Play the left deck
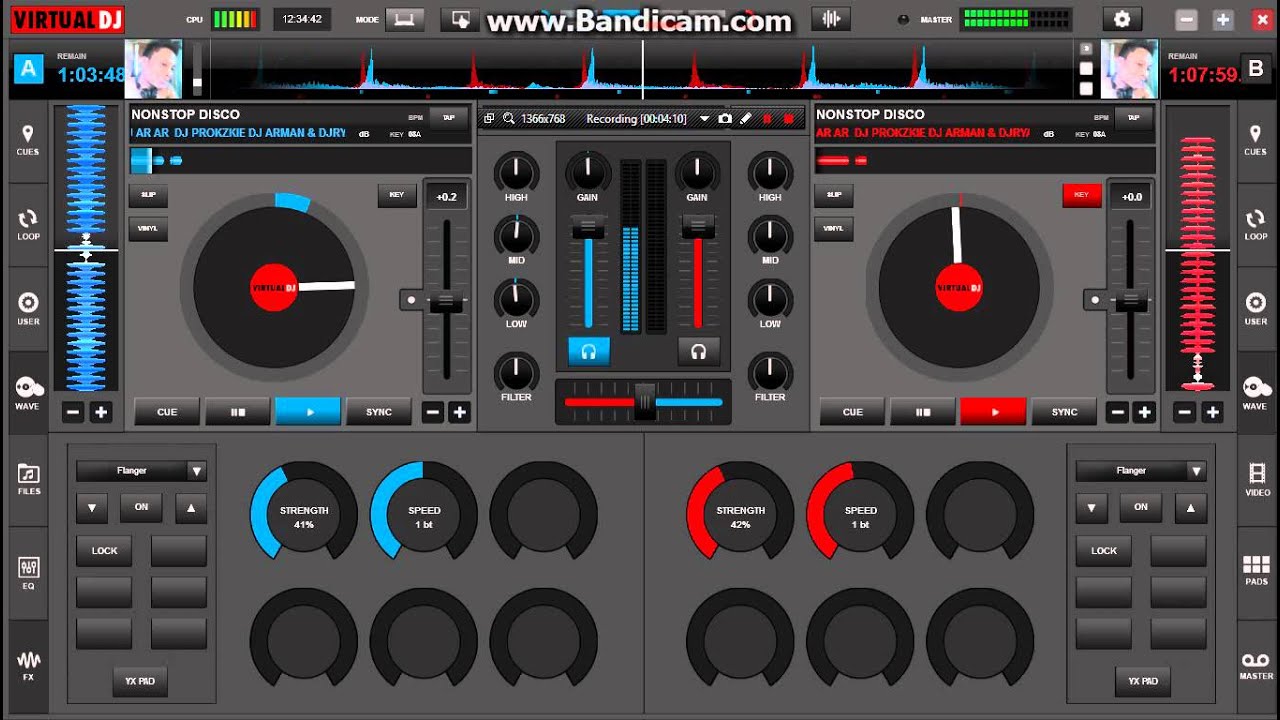1280x720 pixels. pos(308,412)
